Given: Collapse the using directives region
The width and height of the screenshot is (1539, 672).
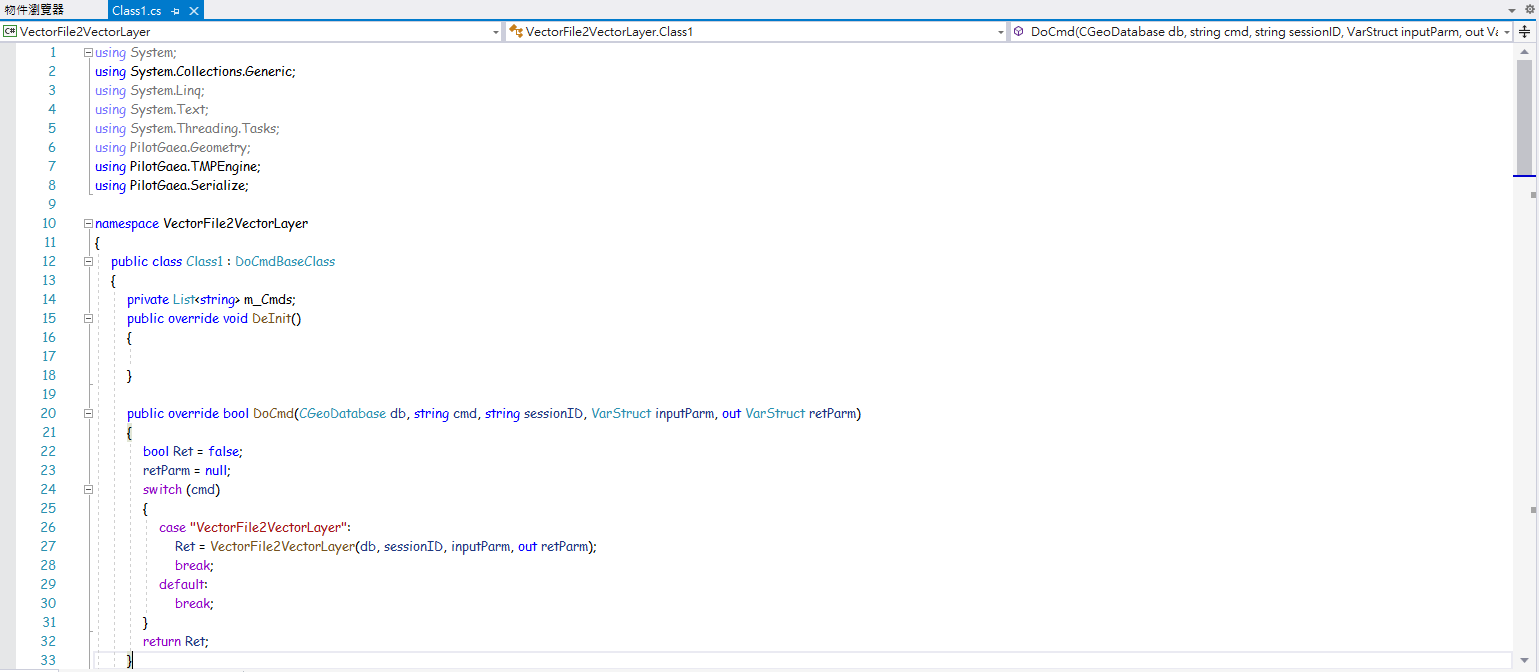Looking at the screenshot, I should tap(88, 52).
